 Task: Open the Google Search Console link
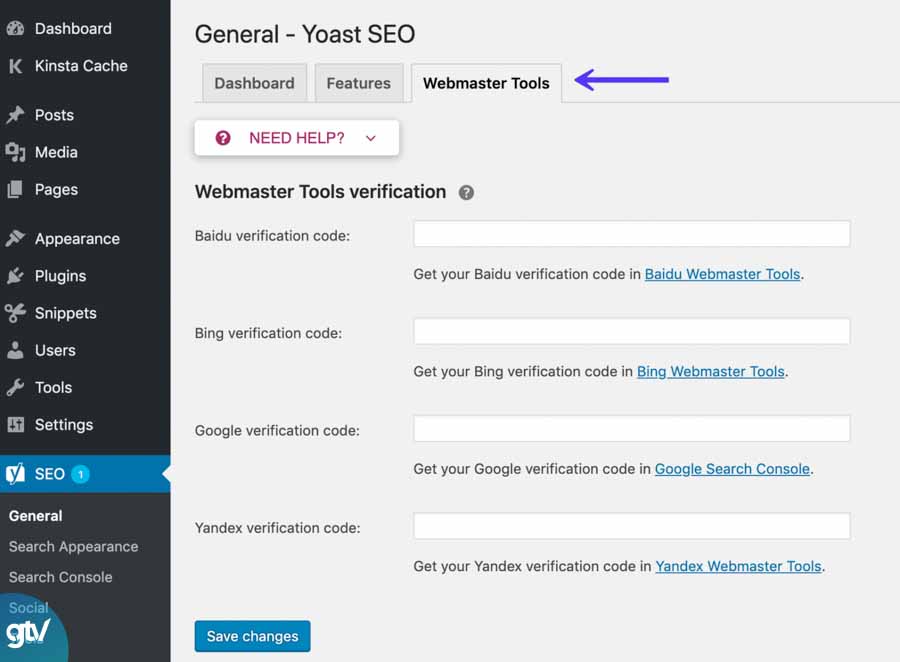732,469
